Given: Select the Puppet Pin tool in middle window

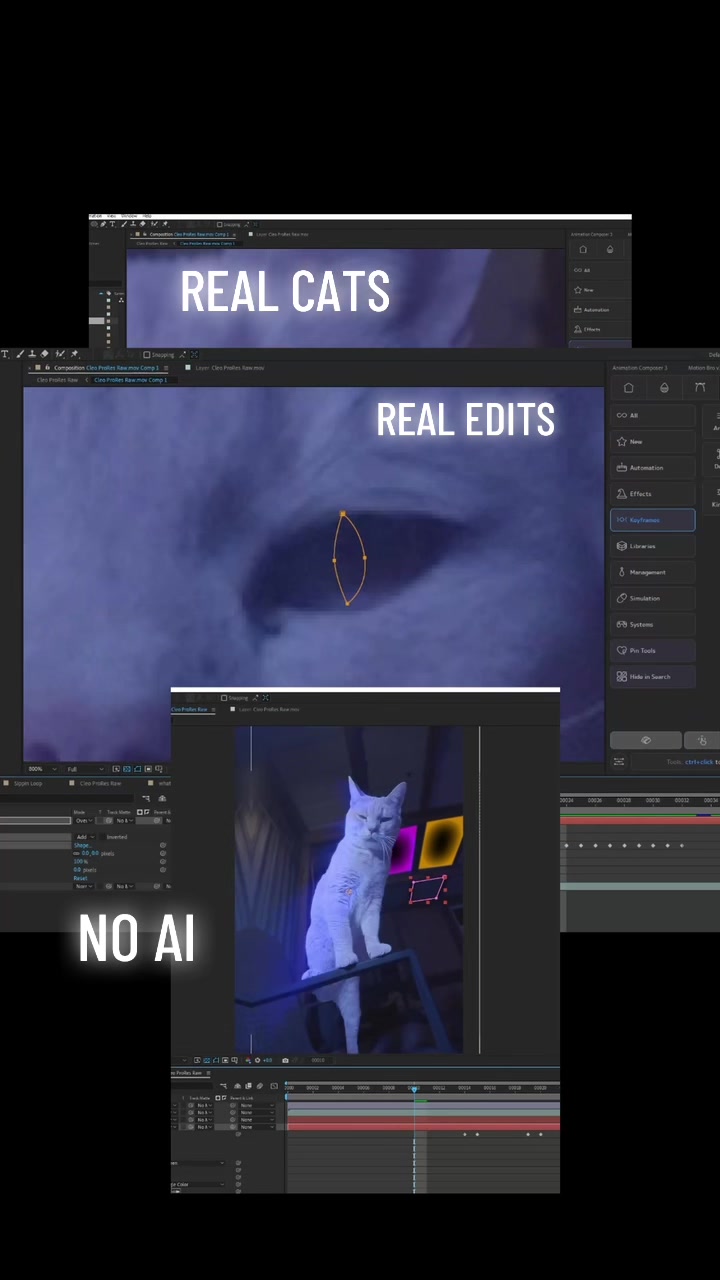Looking at the screenshot, I should pos(75,354).
